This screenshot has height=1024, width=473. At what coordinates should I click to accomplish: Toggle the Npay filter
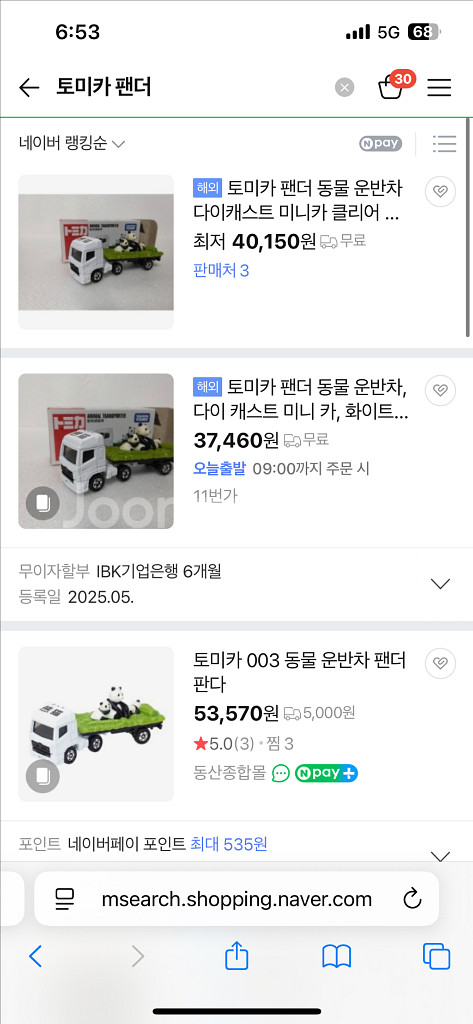click(x=380, y=144)
